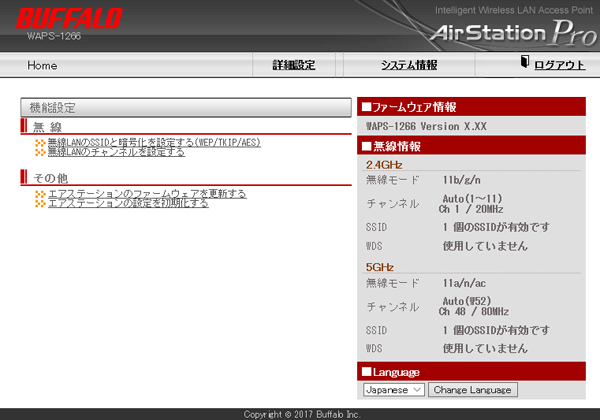Image resolution: width=600 pixels, height=420 pixels.
Task: Click the 機能設定 panel header
Action: [x=185, y=107]
